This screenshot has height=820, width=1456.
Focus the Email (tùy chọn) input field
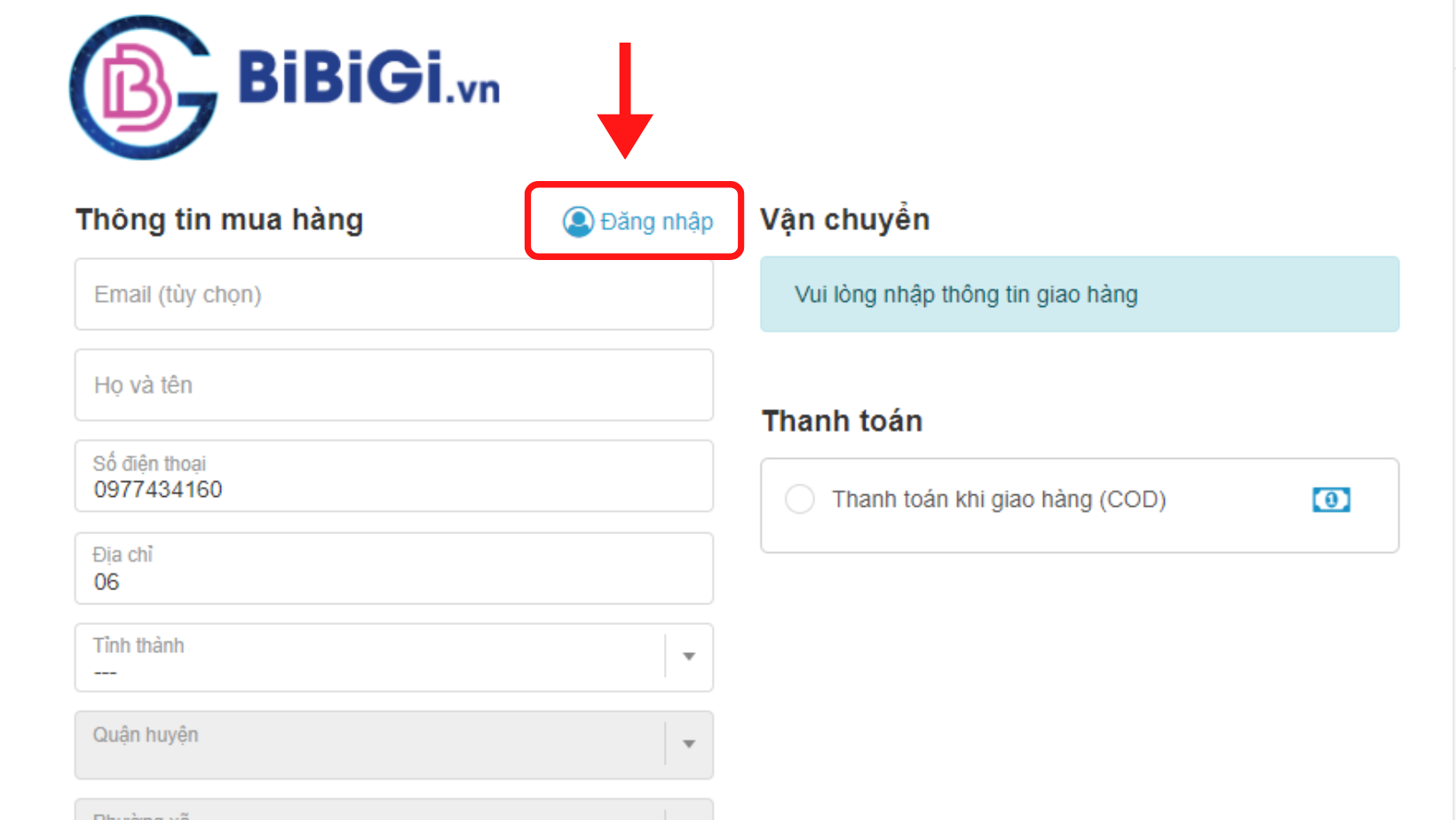point(394,295)
